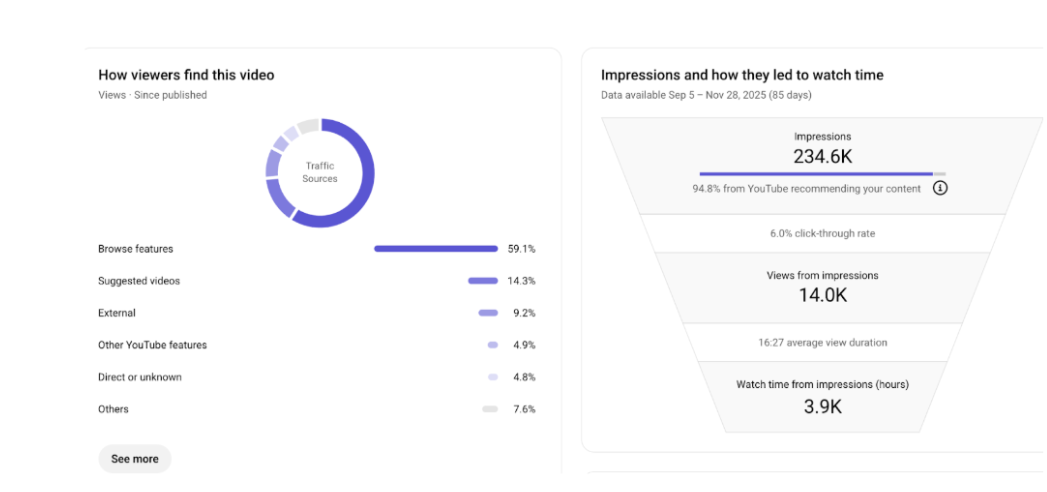Click the 16:27 average view duration row
The width and height of the screenshot is (1047, 492).
[x=822, y=342]
